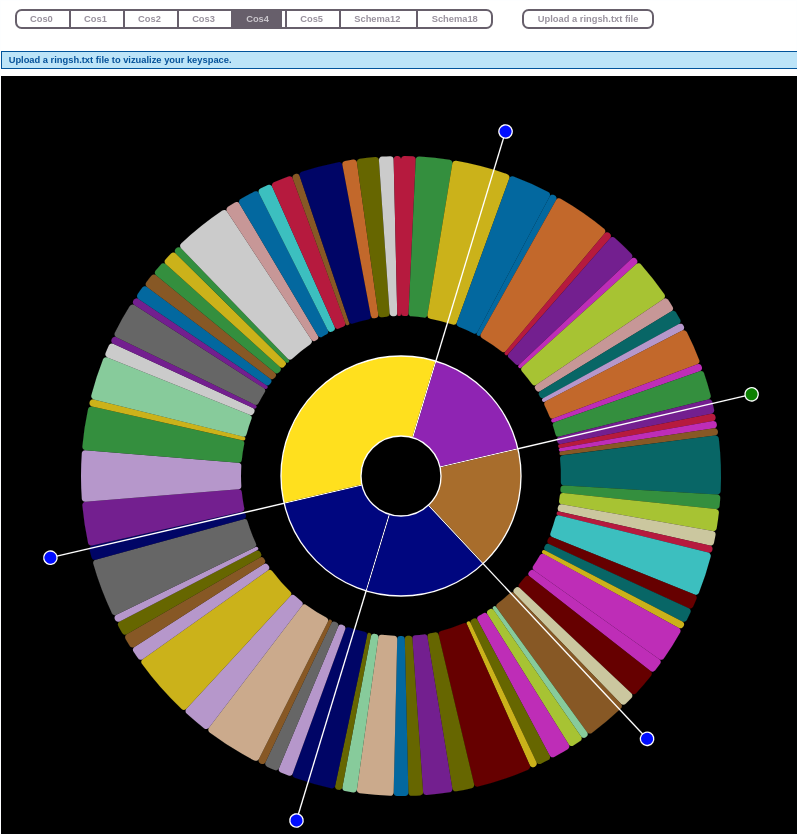Click the Upload a ringsh.txt file button

point(588,19)
